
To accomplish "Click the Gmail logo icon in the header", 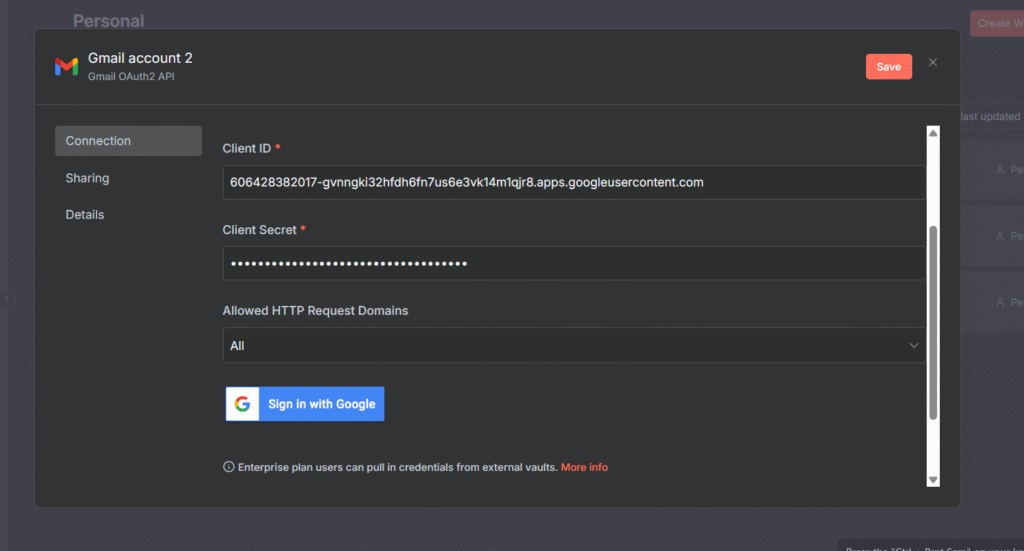I will coord(66,67).
